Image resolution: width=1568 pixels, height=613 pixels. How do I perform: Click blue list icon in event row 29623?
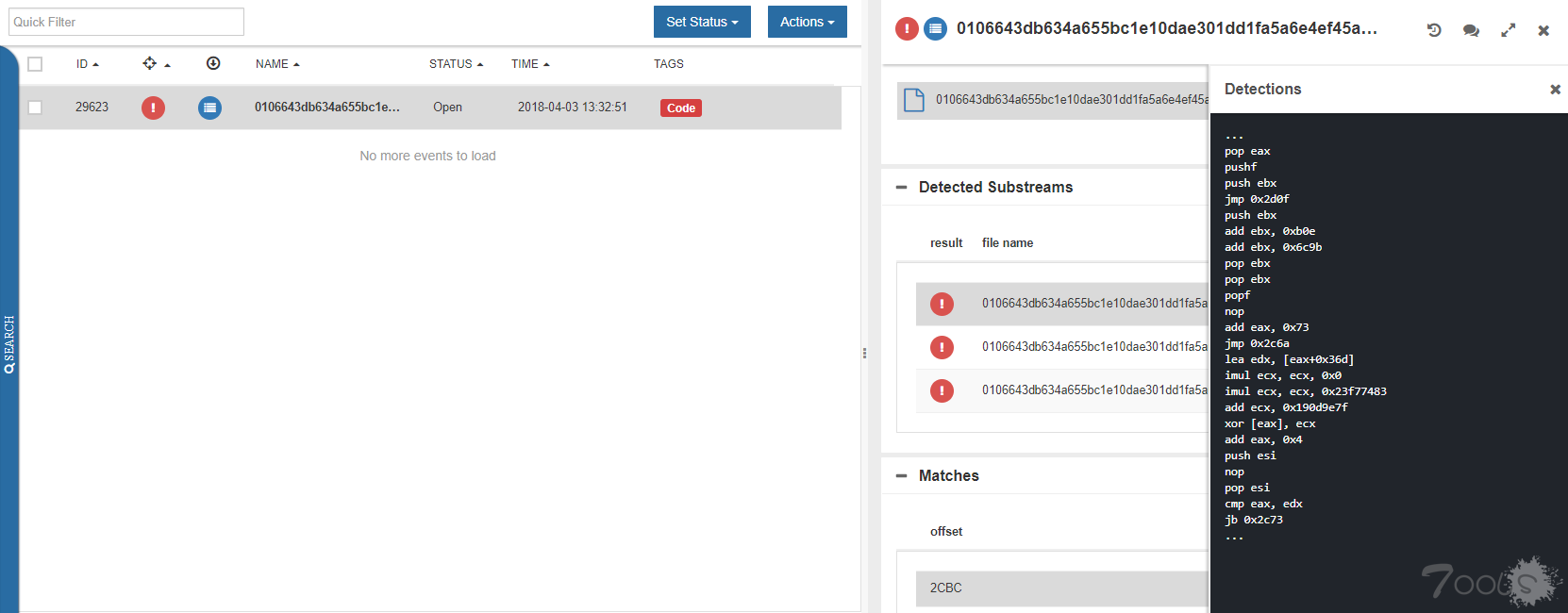pos(209,108)
